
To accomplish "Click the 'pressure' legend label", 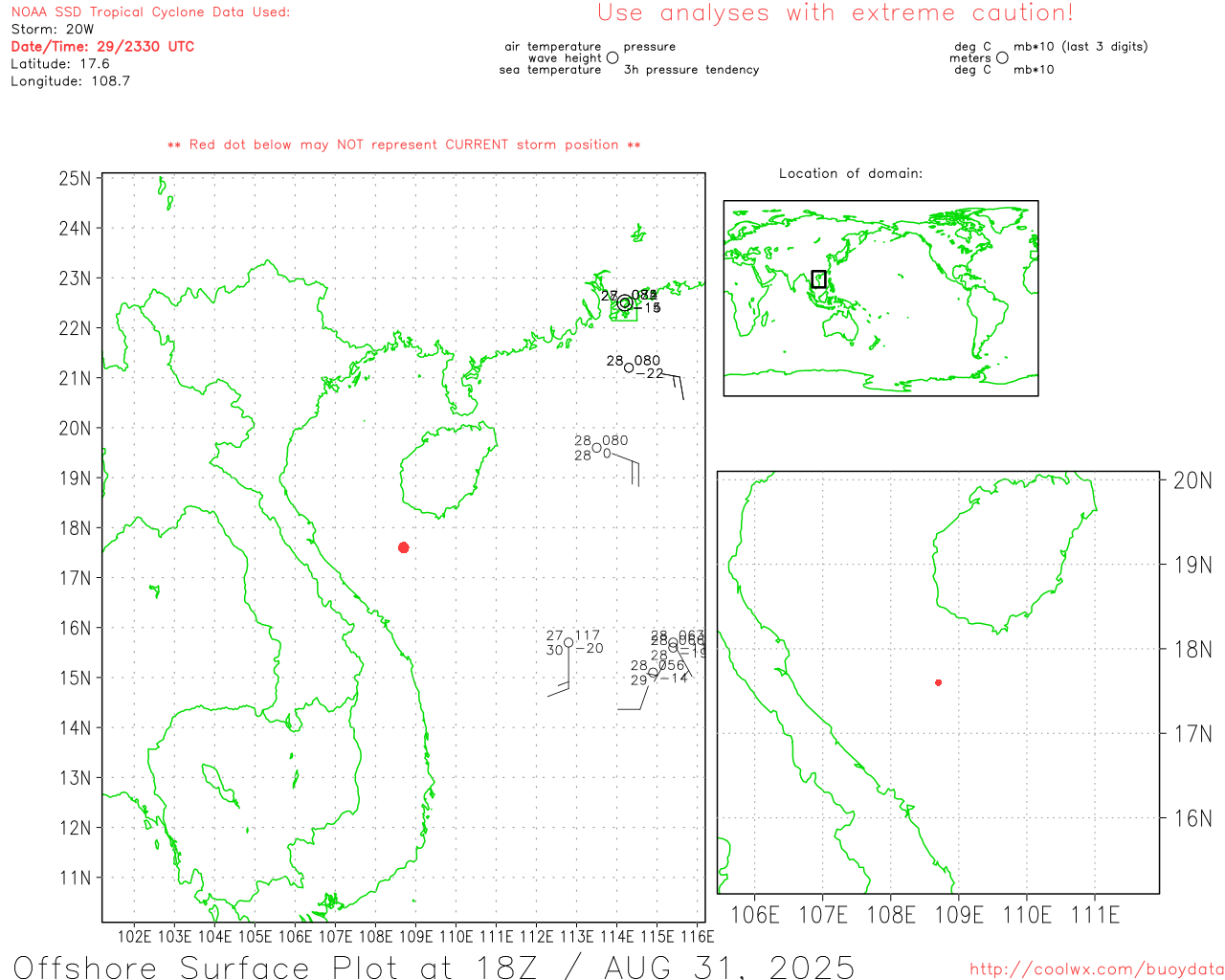I will pyautogui.click(x=650, y=47).
